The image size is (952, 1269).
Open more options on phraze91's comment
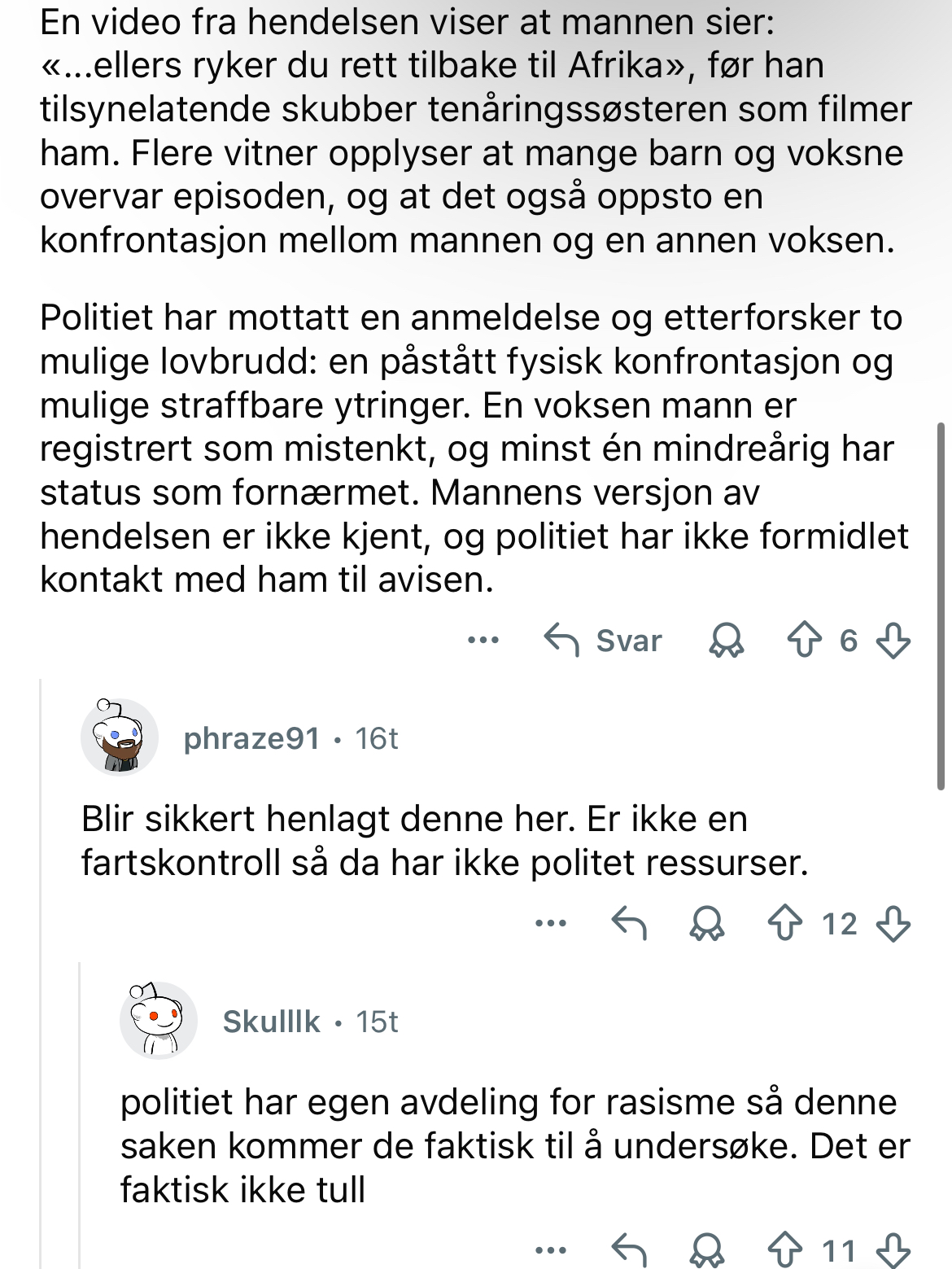(551, 923)
